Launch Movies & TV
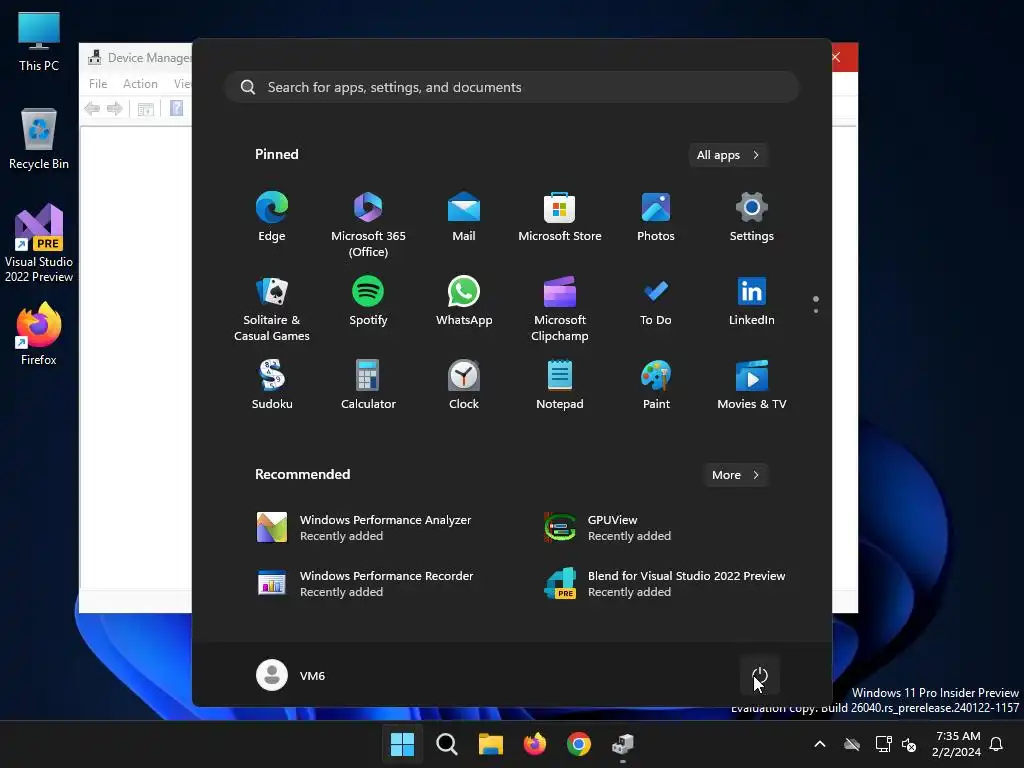Viewport: 1024px width, 768px height. pos(752,385)
